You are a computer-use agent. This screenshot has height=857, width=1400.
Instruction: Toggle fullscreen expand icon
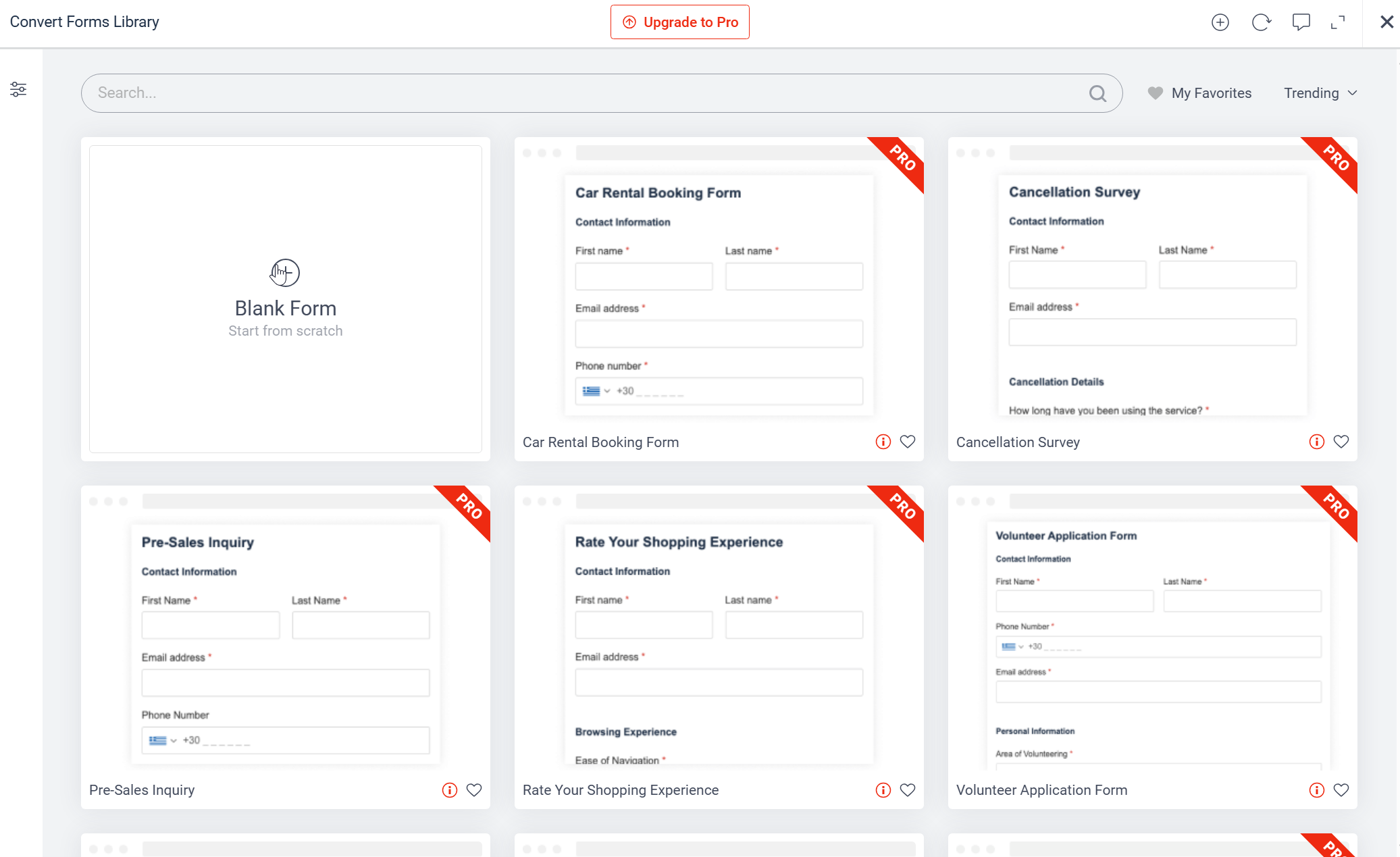[1338, 22]
